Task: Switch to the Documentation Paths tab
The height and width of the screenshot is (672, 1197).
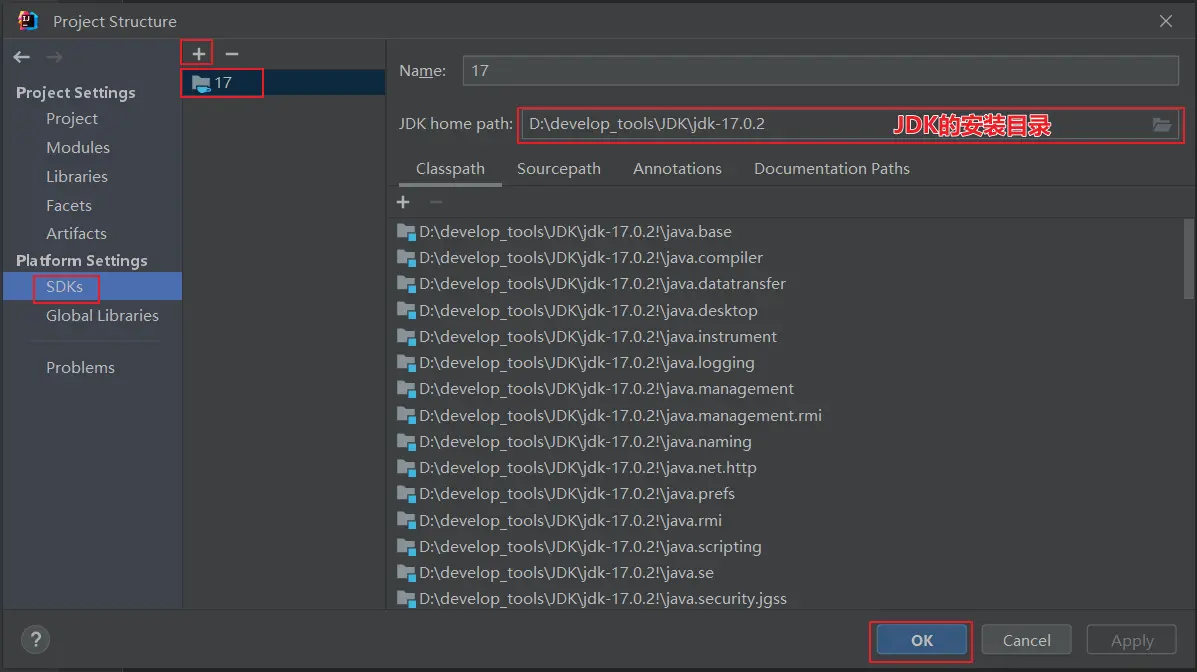Action: click(831, 169)
